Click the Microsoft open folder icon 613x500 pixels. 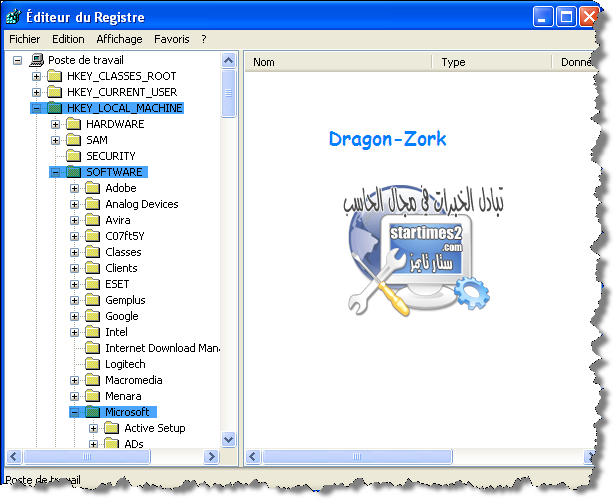click(93, 412)
